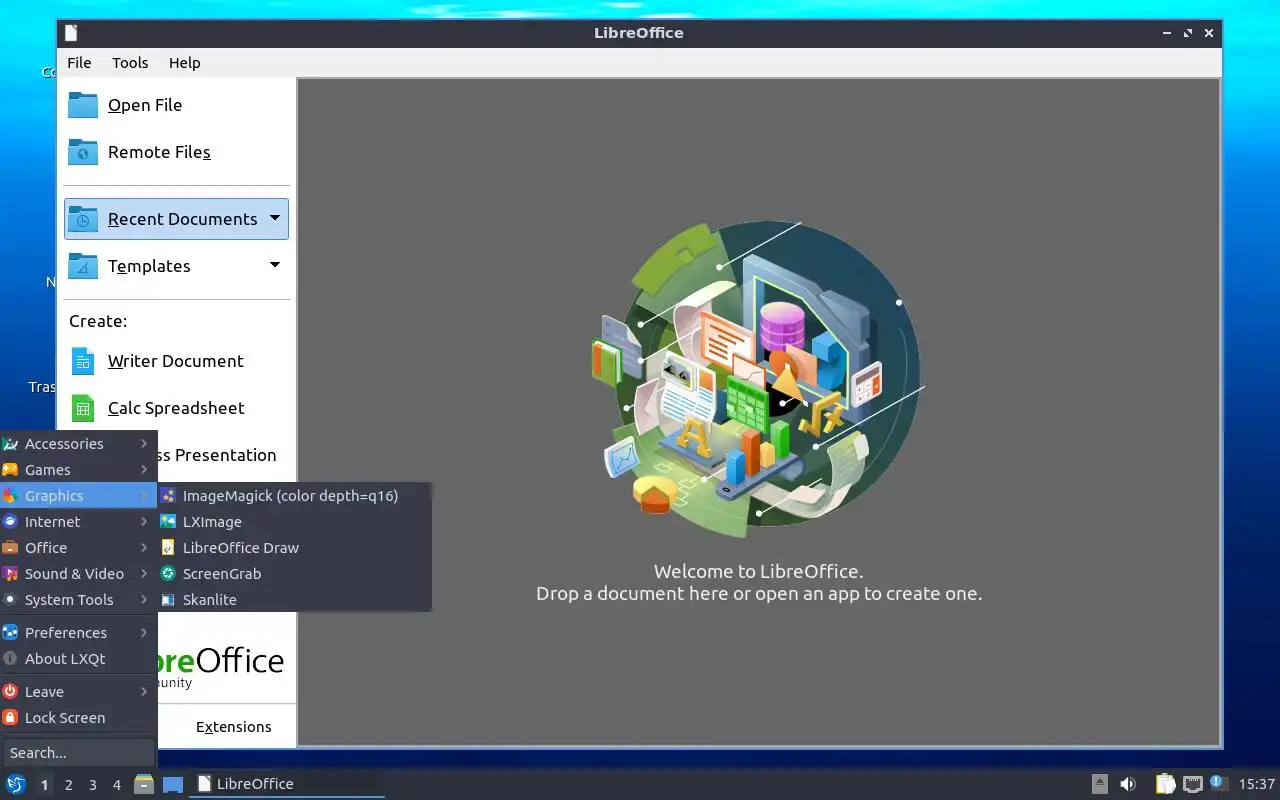Image resolution: width=1280 pixels, height=800 pixels.
Task: Launch ScreenGrab
Action: tap(295, 574)
